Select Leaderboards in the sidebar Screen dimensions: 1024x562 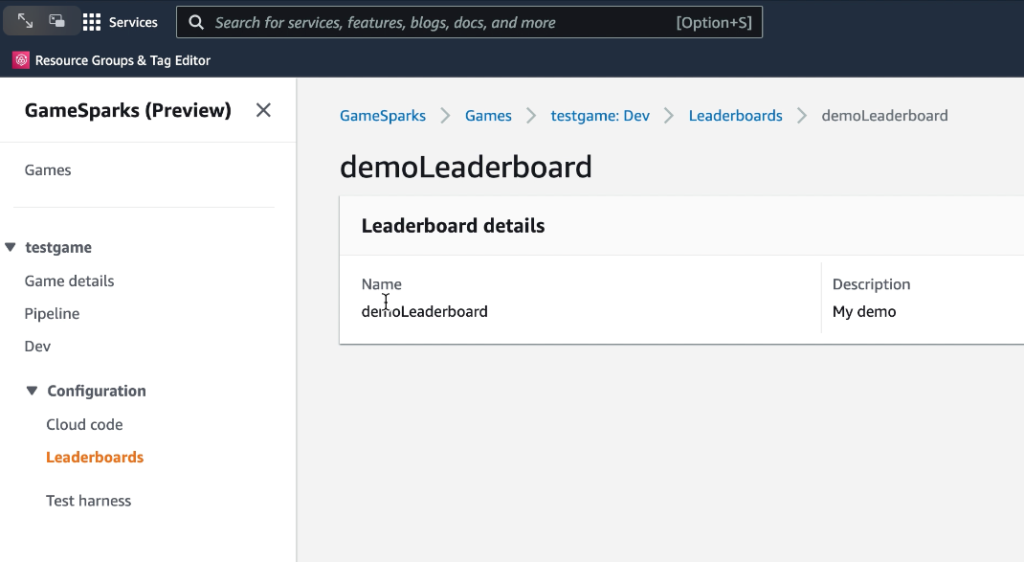click(x=95, y=457)
